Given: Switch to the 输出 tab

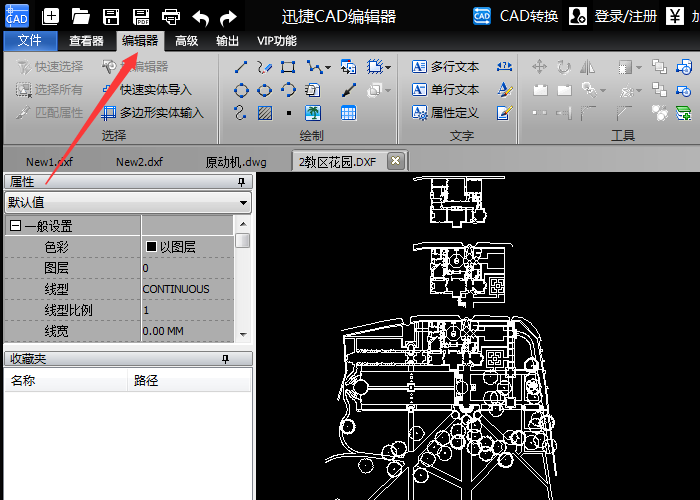Looking at the screenshot, I should point(227,41).
